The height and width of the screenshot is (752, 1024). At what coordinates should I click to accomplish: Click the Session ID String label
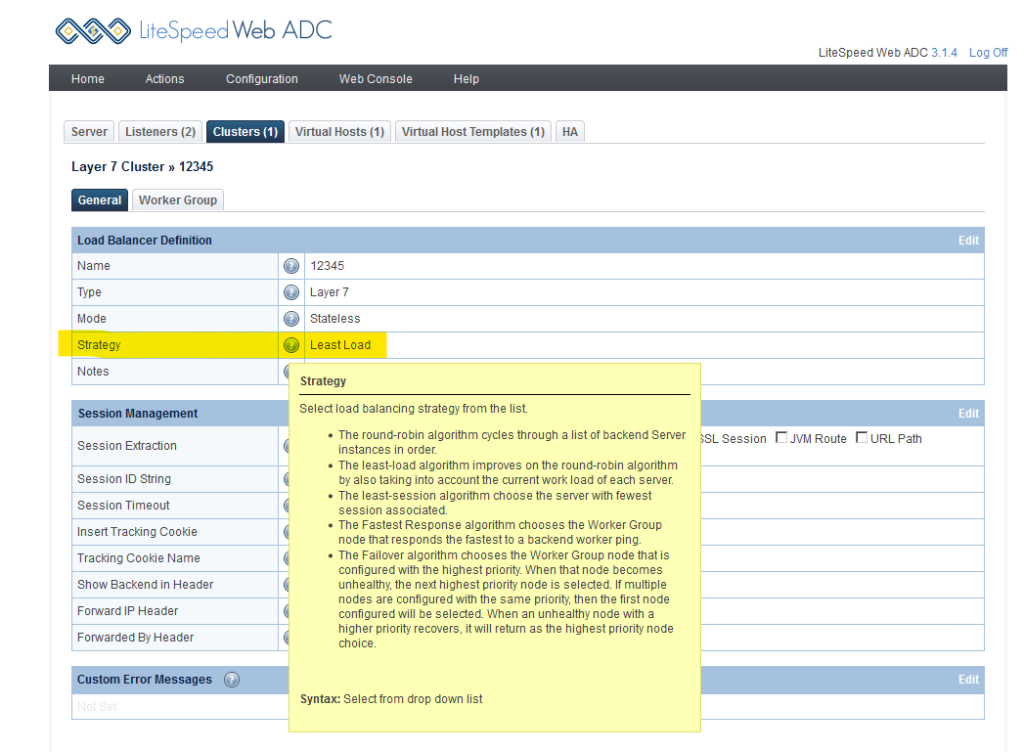[124, 479]
